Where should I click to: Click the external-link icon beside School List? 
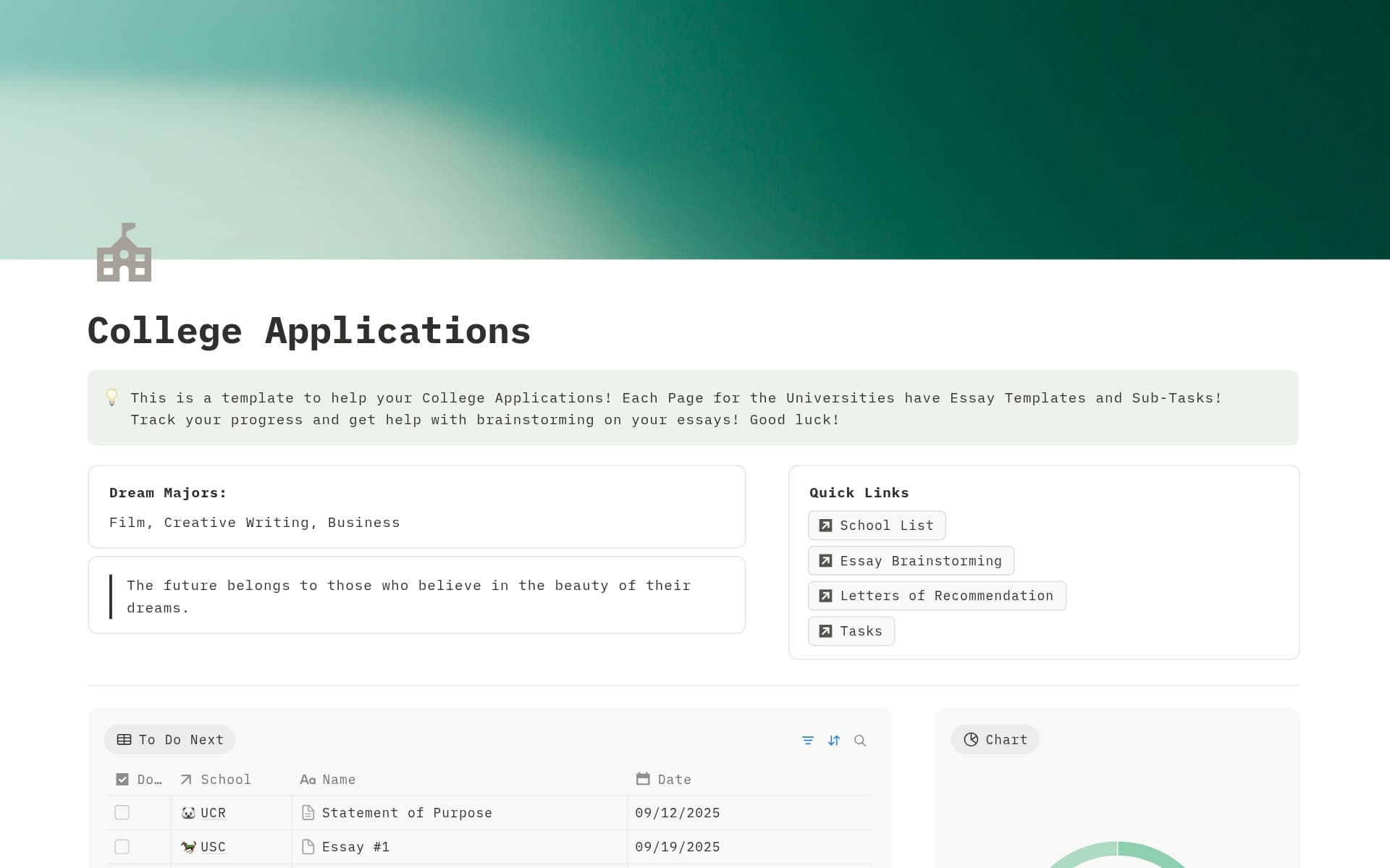pos(825,525)
